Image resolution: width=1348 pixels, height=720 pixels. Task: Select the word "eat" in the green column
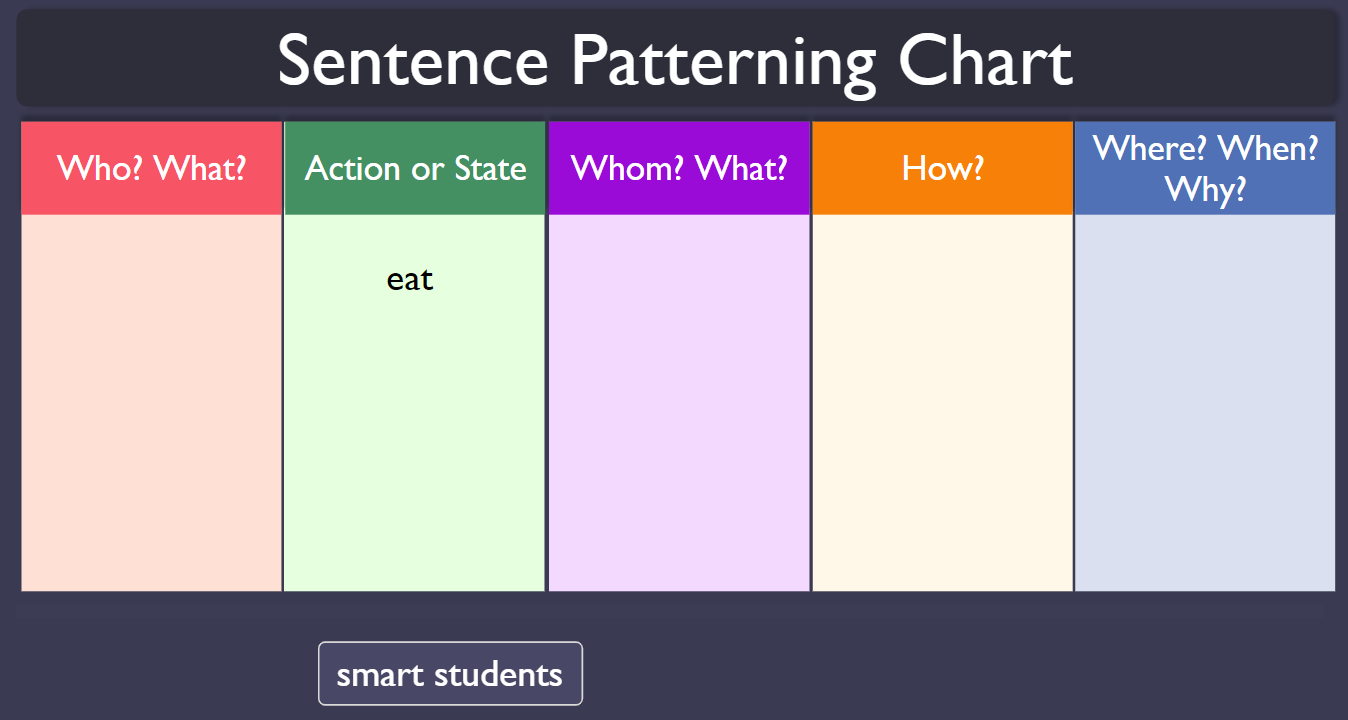410,279
